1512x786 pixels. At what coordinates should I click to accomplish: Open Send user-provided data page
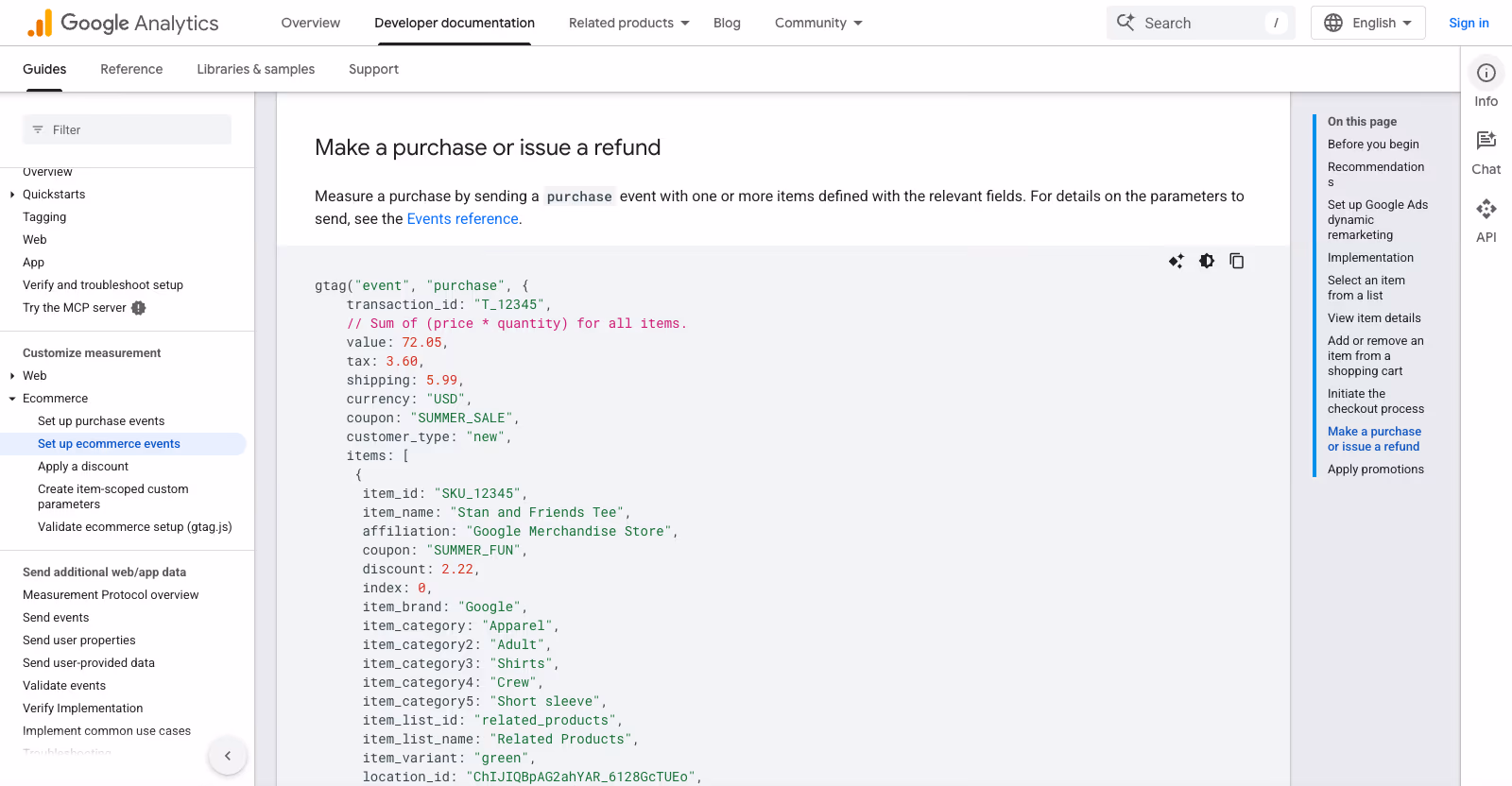89,663
